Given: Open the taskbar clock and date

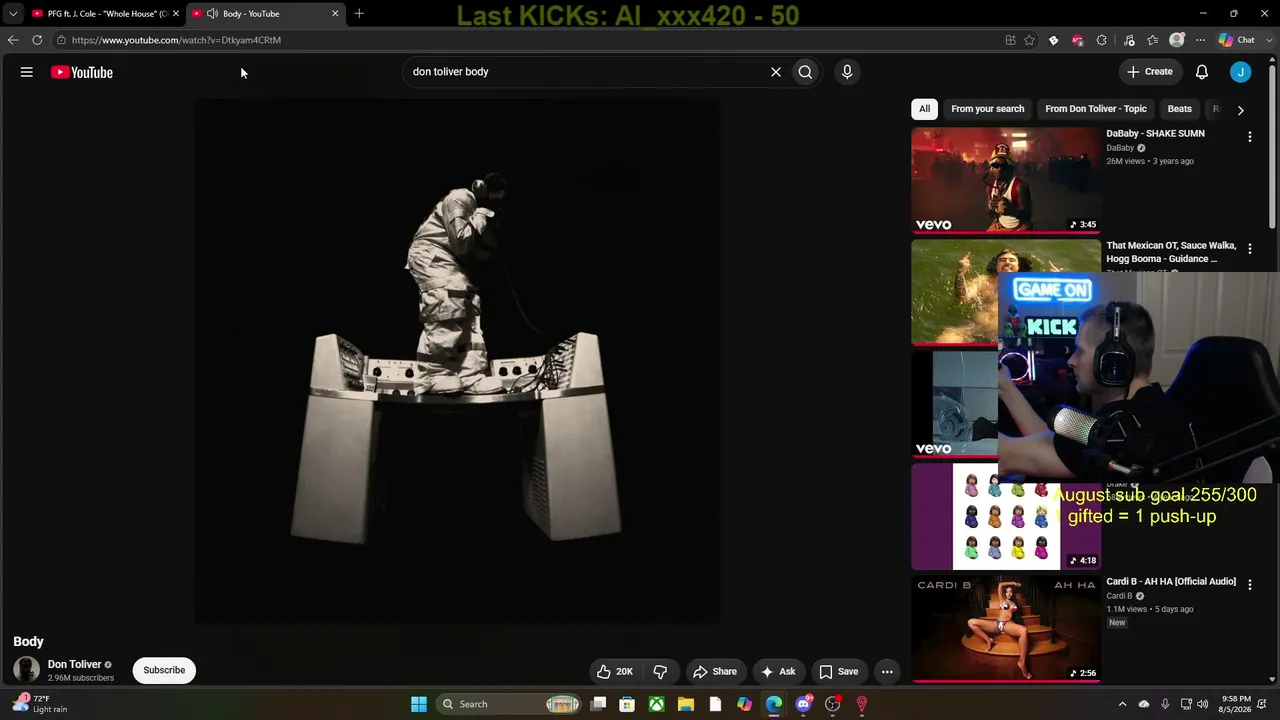Looking at the screenshot, I should 1236,704.
